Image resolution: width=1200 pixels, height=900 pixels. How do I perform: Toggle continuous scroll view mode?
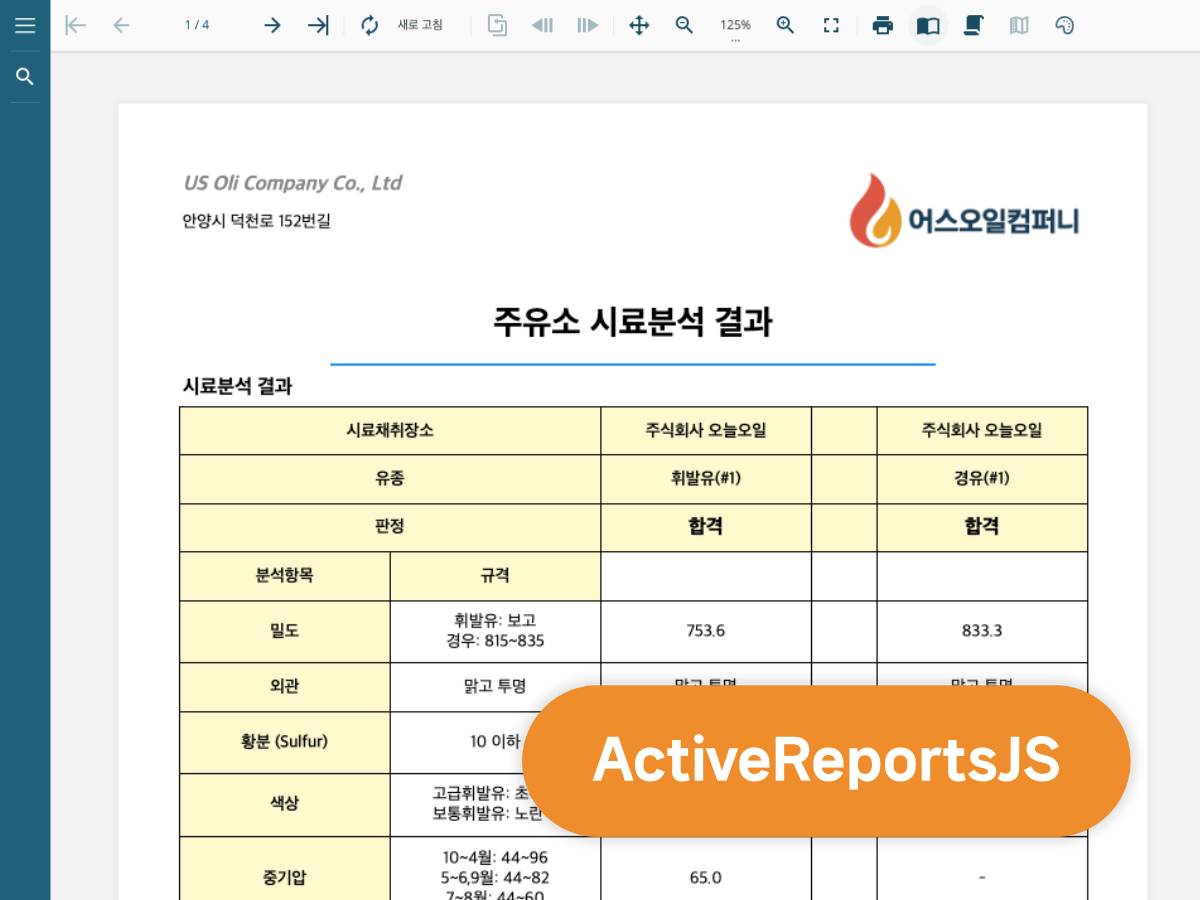(x=973, y=25)
